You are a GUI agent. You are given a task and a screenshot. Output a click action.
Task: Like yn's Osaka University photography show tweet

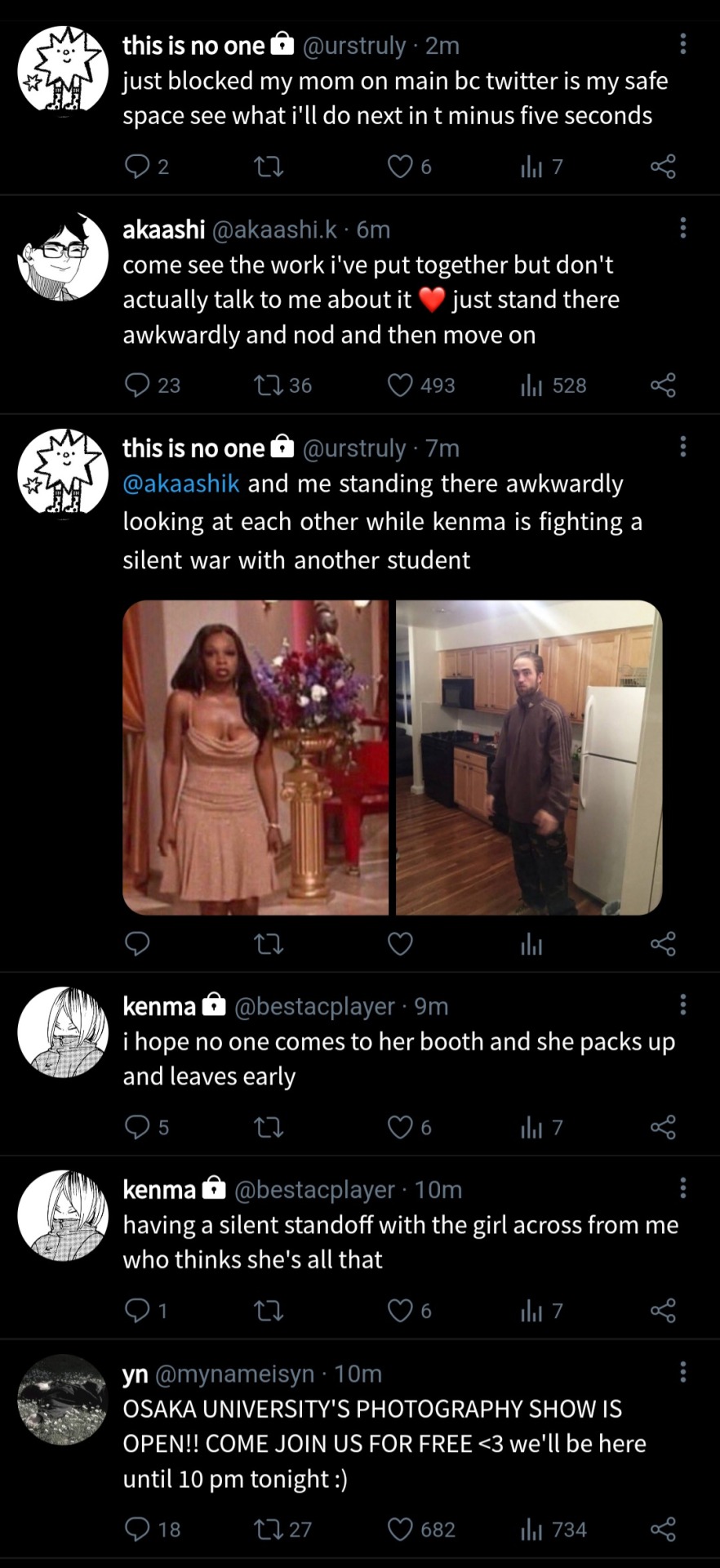point(400,1529)
